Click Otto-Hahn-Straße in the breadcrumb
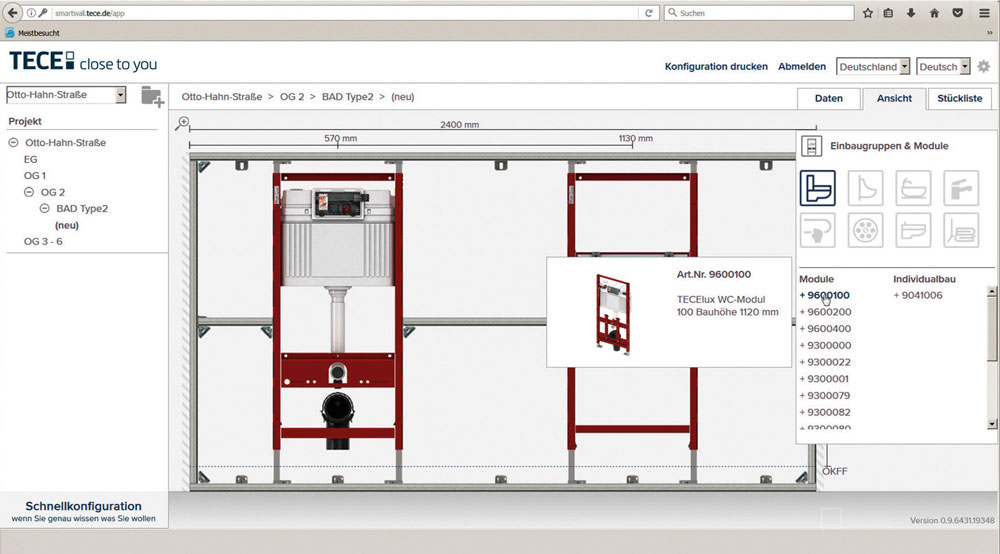 pyautogui.click(x=222, y=97)
